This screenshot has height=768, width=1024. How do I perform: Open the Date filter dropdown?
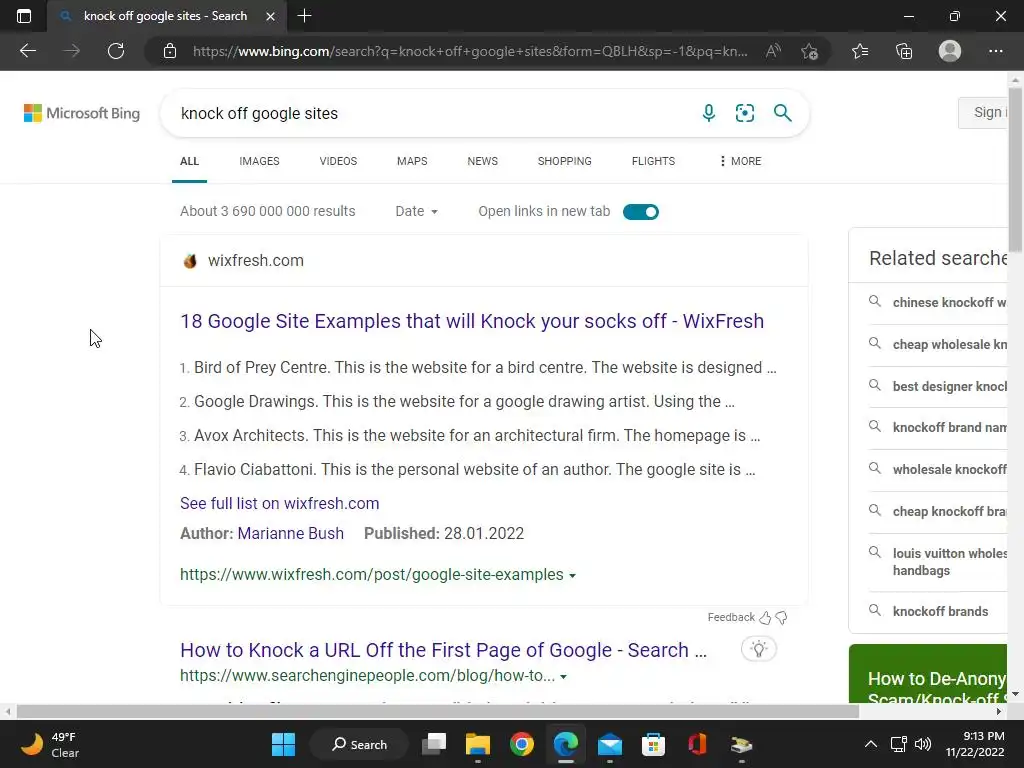[x=416, y=211]
